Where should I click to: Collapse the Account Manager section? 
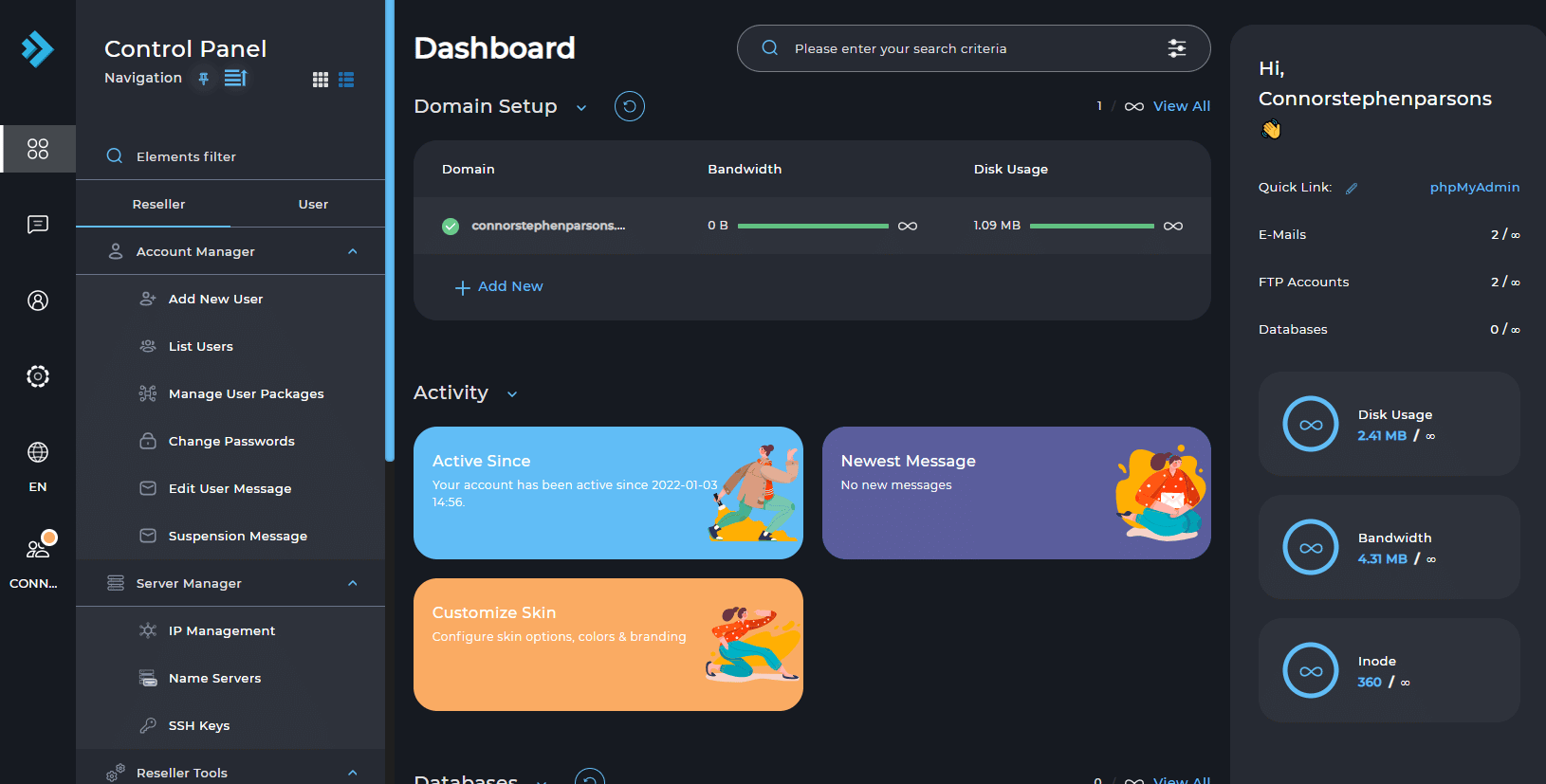[353, 251]
